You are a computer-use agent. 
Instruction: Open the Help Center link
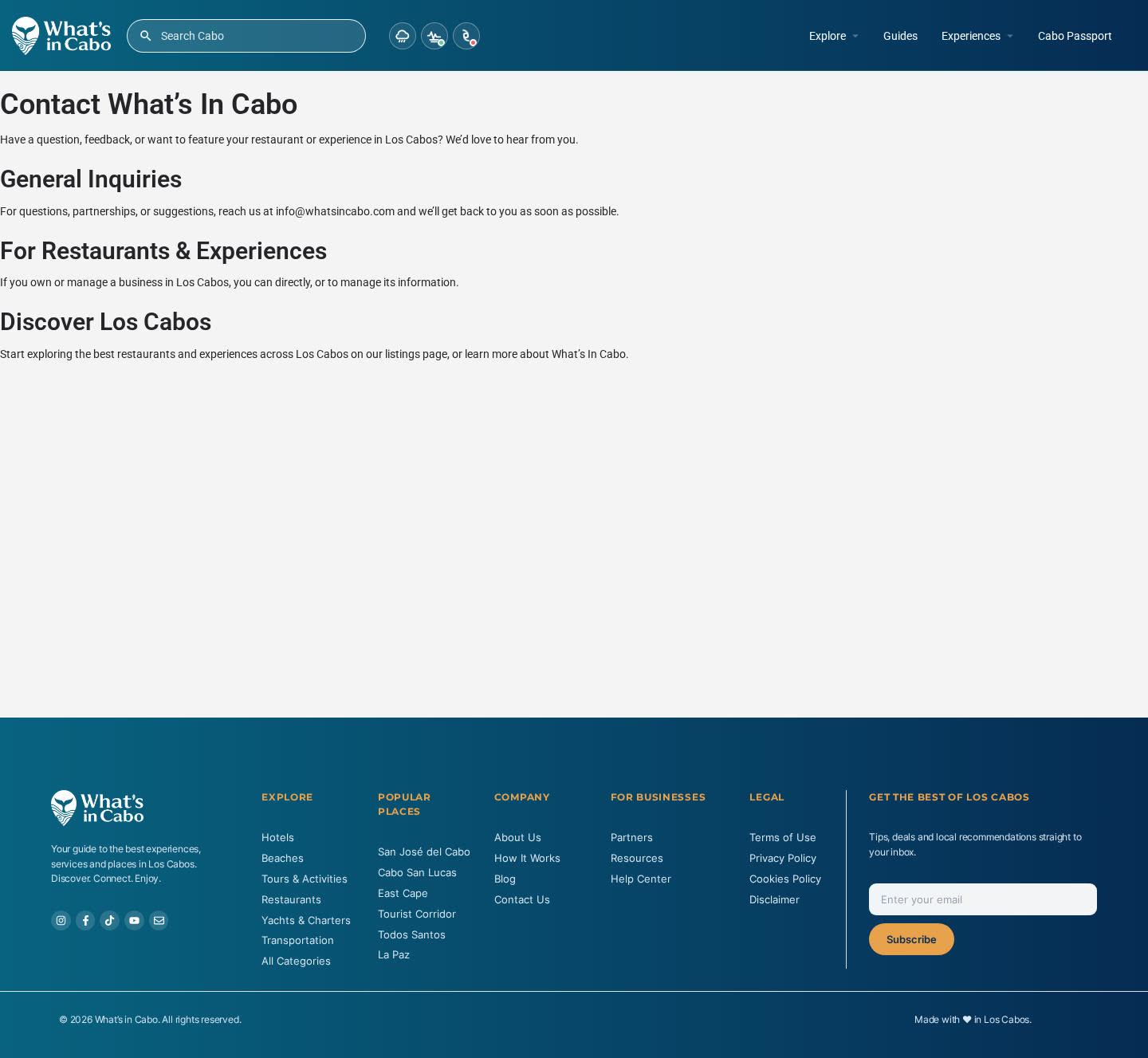pos(641,879)
